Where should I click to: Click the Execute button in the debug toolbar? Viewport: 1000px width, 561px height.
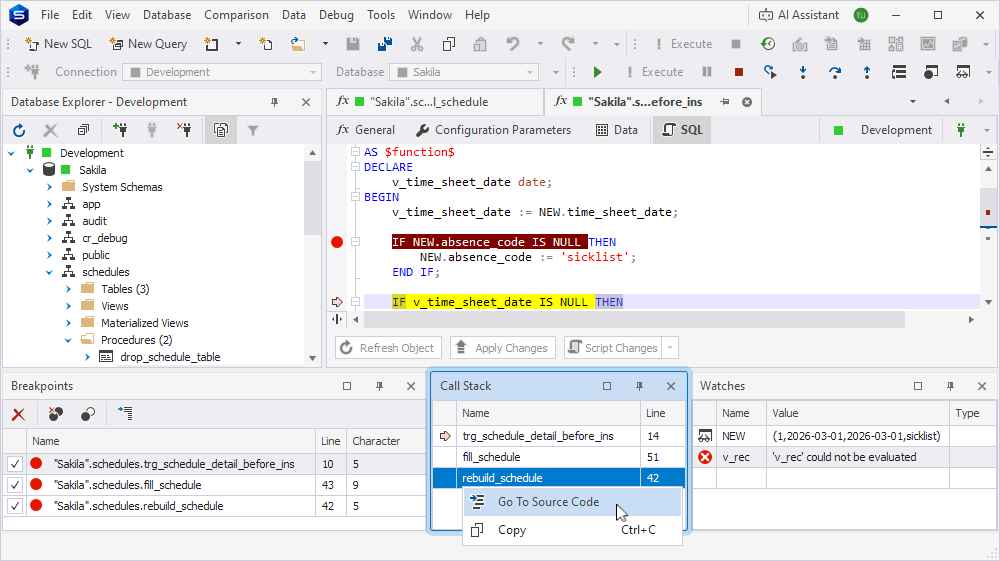tap(656, 72)
